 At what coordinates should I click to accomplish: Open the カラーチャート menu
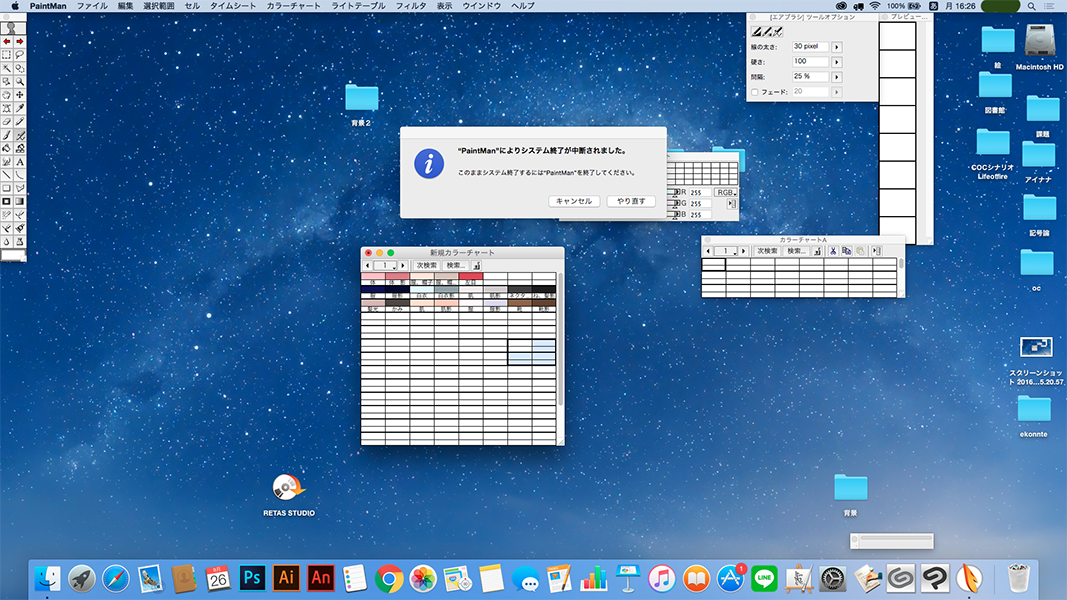(293, 6)
